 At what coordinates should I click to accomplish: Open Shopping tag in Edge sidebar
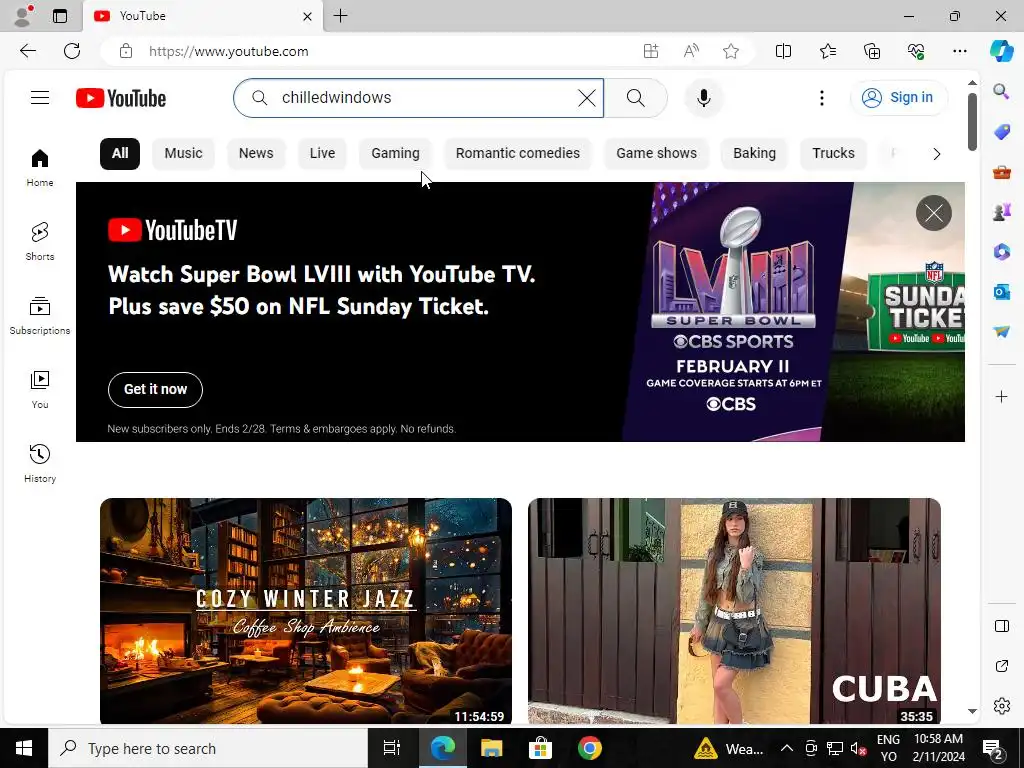tap(1001, 132)
